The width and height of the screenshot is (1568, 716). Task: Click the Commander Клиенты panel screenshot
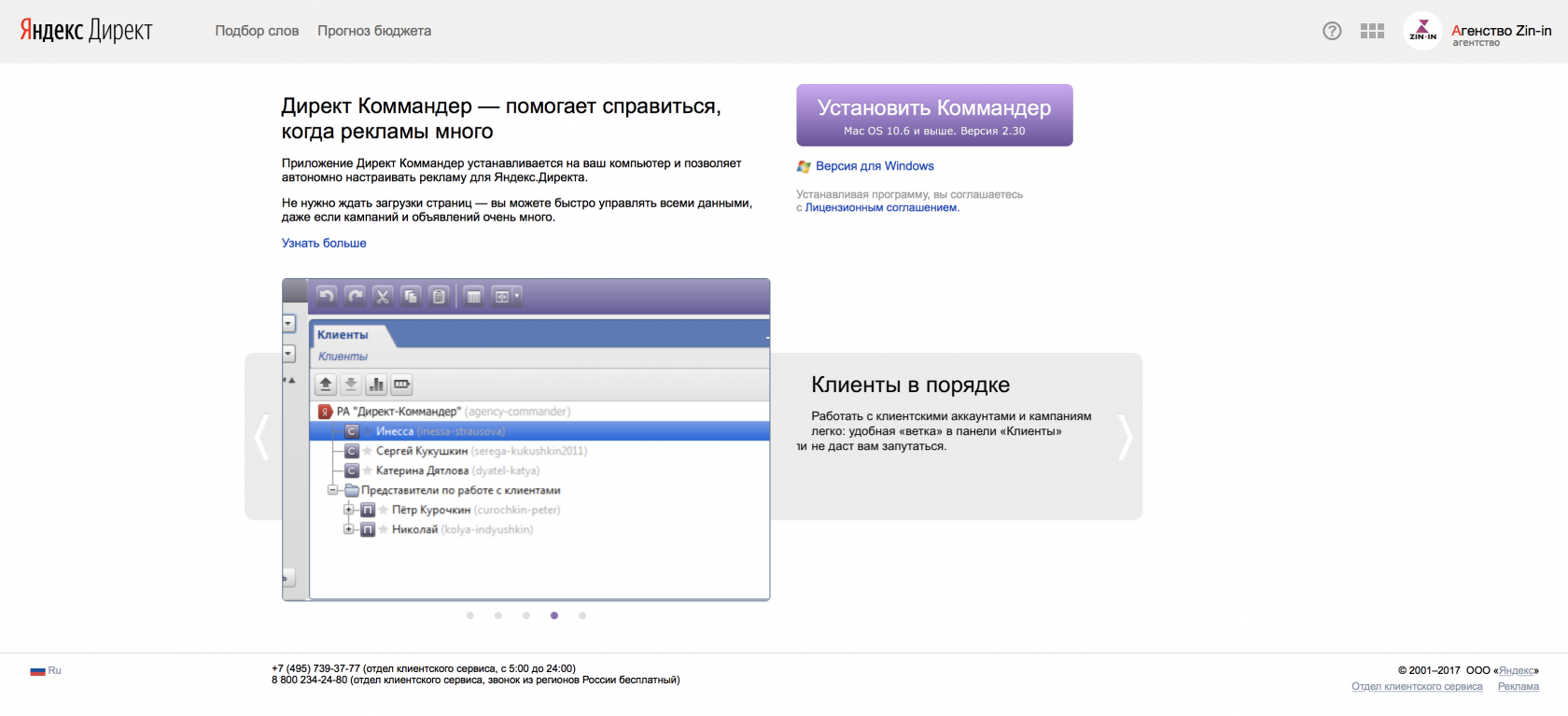(x=525, y=439)
